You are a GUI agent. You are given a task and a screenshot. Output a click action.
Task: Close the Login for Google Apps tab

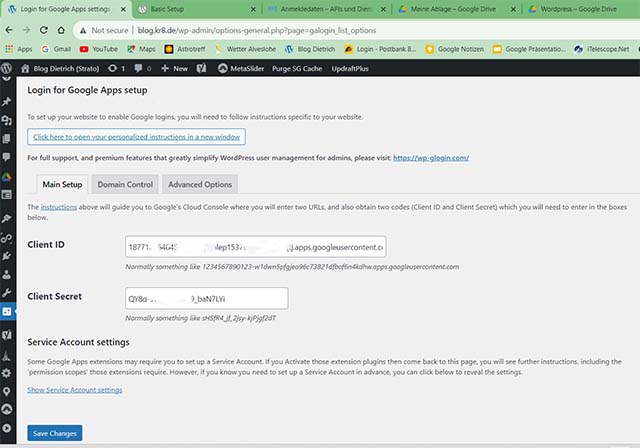(x=123, y=9)
